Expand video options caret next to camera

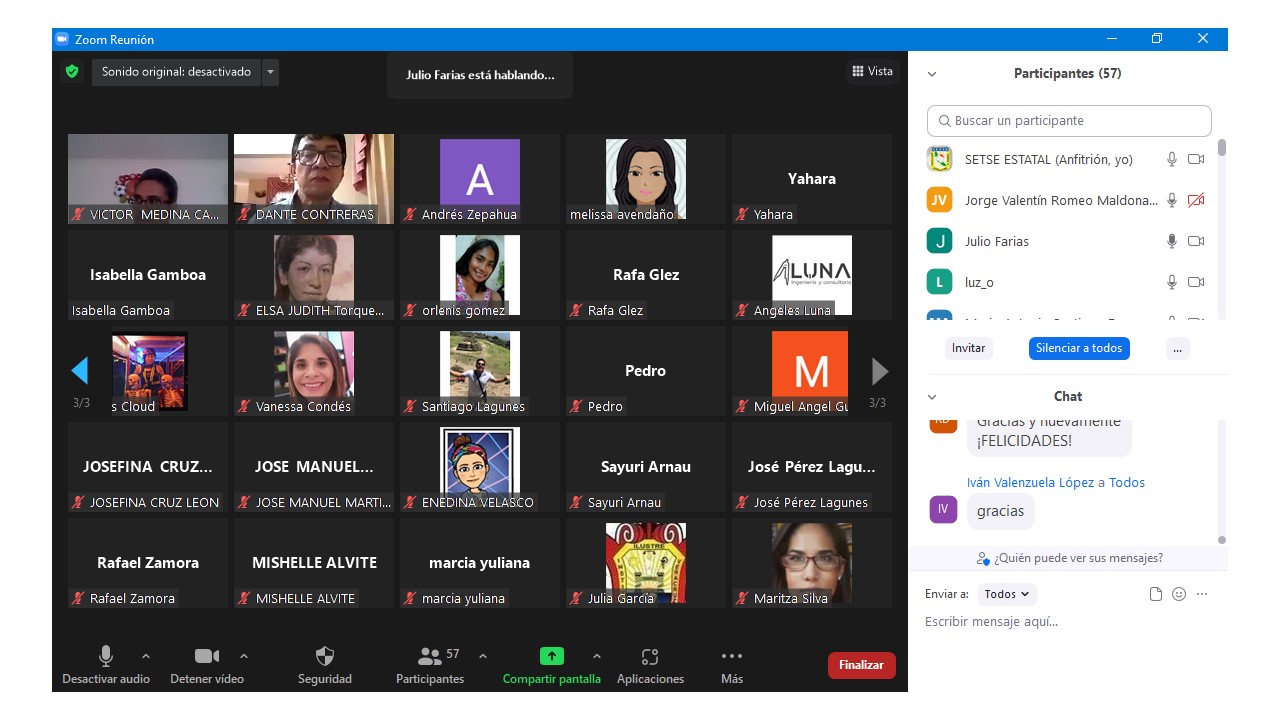(x=244, y=656)
